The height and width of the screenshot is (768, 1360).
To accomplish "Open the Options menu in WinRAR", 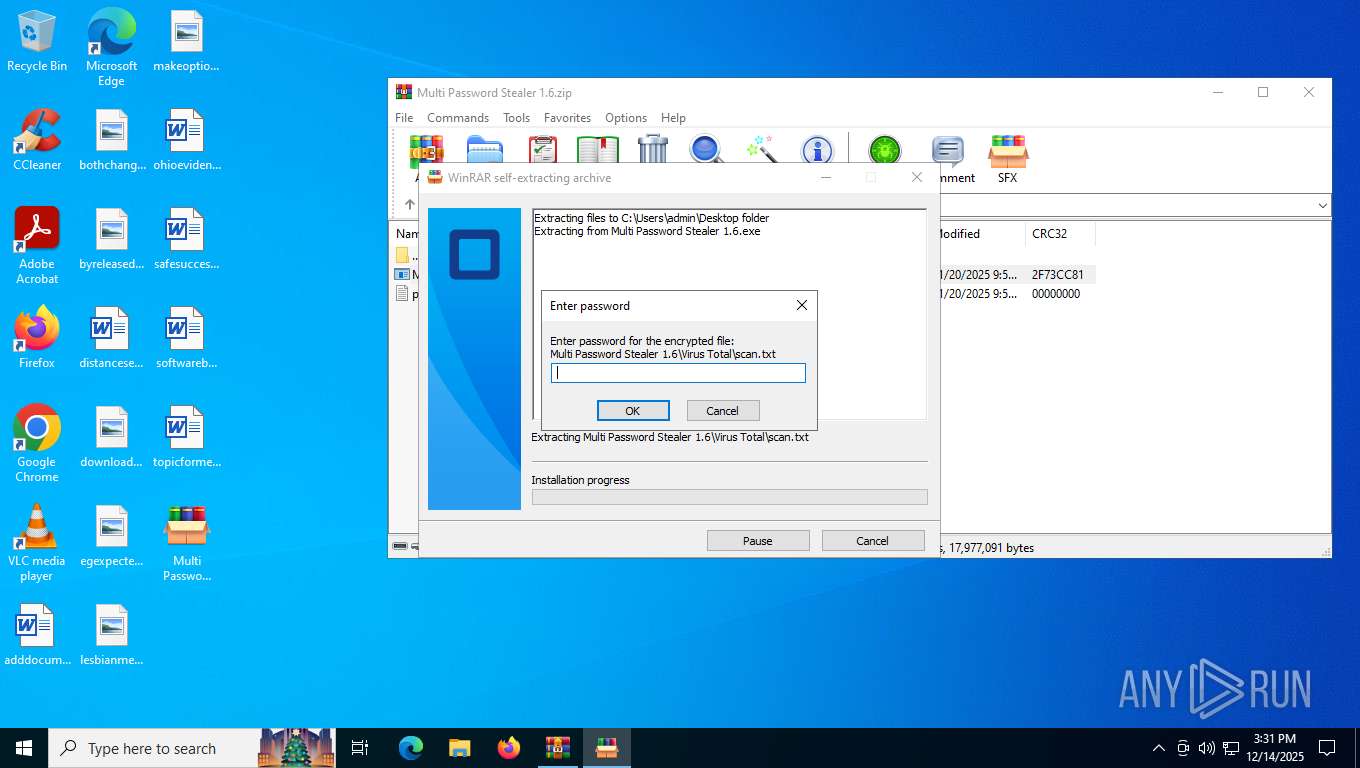I will (626, 117).
